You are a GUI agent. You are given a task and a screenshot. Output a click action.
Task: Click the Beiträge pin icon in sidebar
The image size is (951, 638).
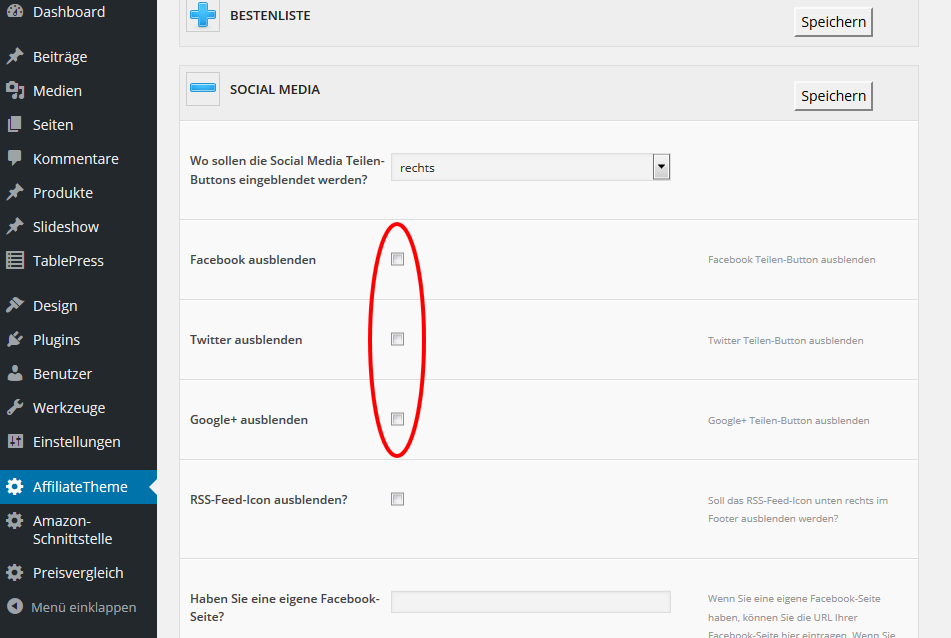point(15,57)
